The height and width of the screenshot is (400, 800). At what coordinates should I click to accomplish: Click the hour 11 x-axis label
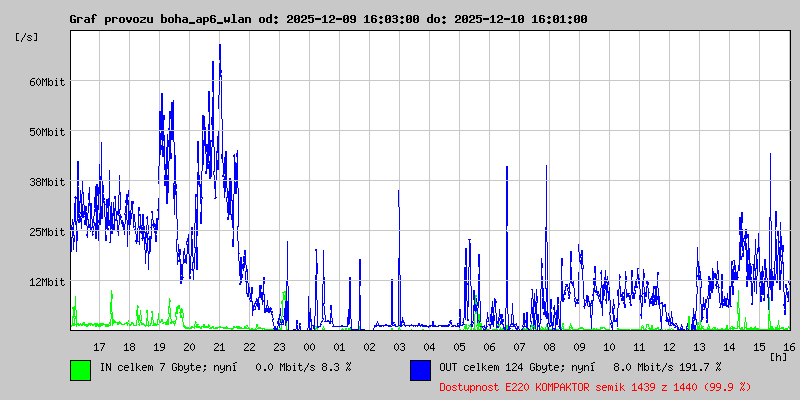[x=639, y=347]
